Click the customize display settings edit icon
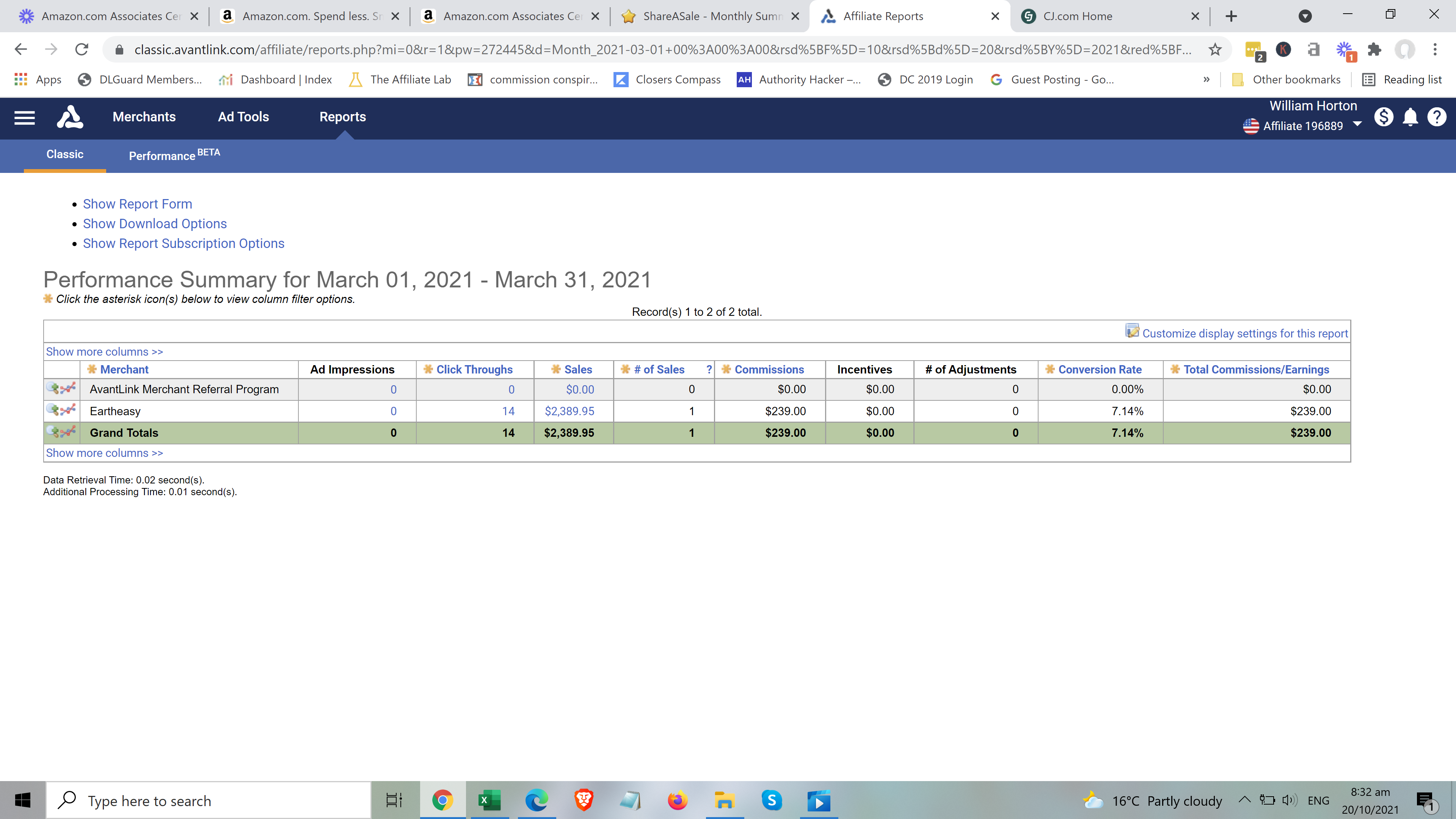This screenshot has height=819, width=1456. [x=1132, y=331]
